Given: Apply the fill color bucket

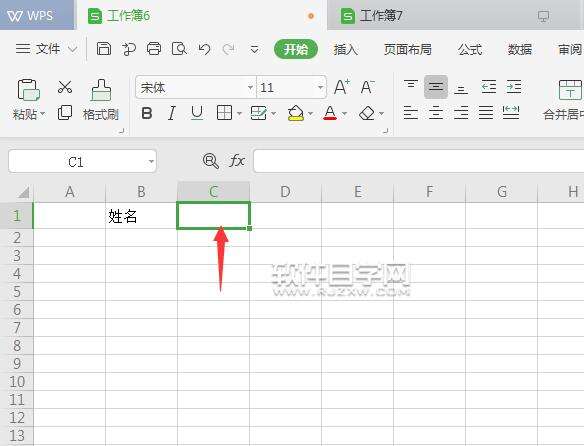Looking at the screenshot, I should pos(296,113).
